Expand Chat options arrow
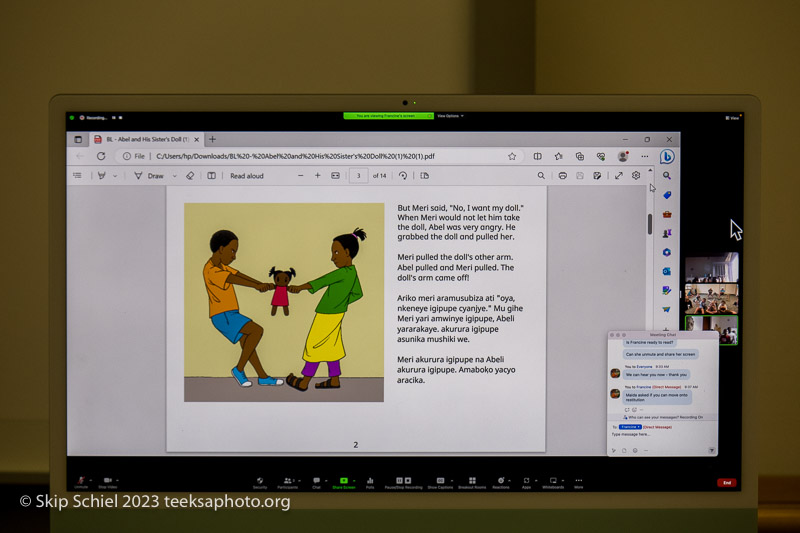Viewport: 800px width, 533px height. click(x=326, y=480)
